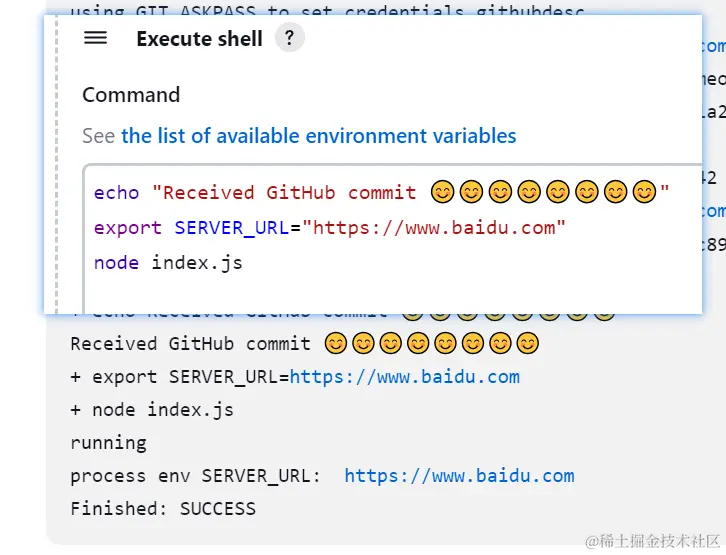Click the "running" console output line

(x=108, y=443)
